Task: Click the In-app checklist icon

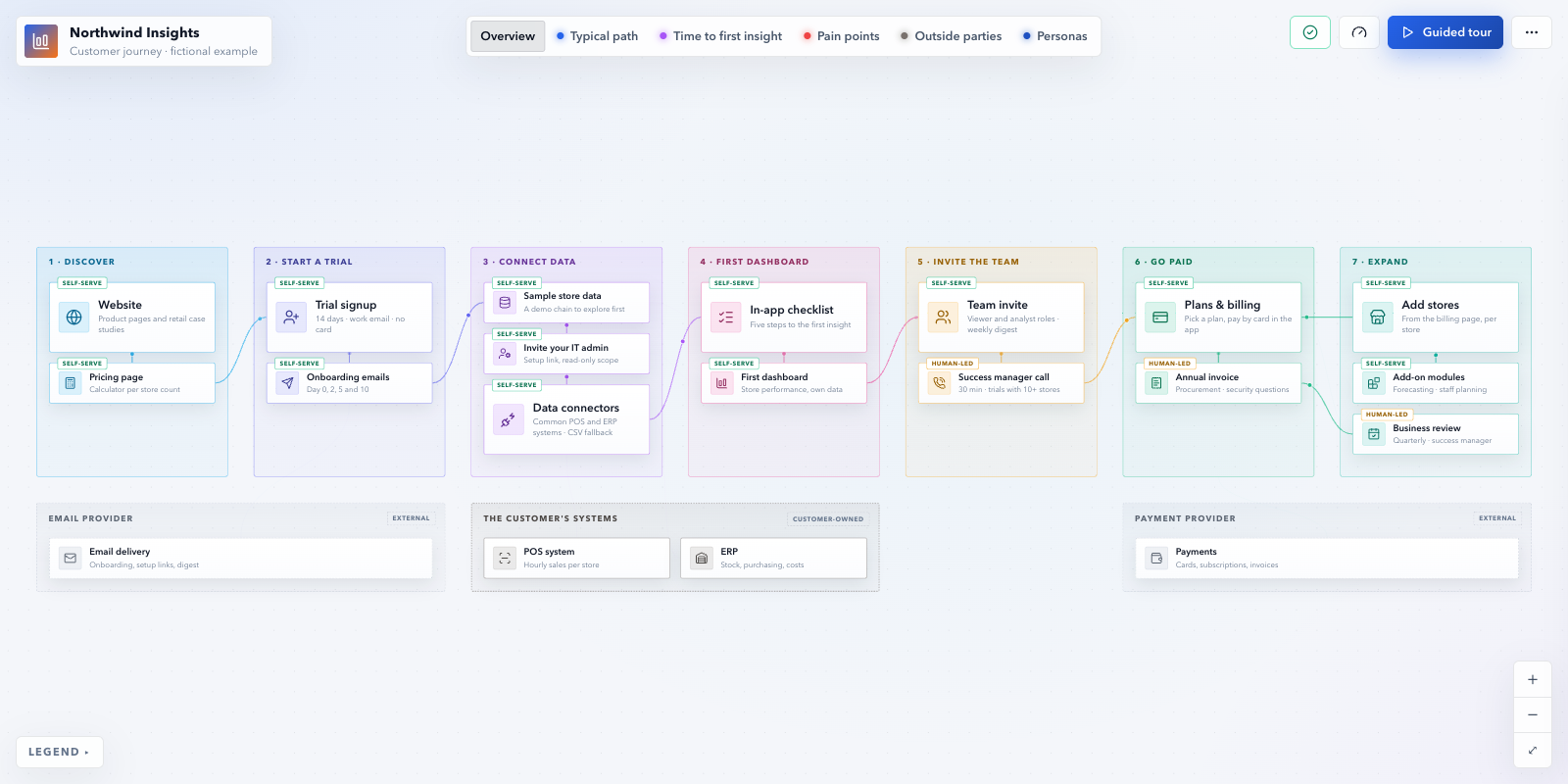Action: pyautogui.click(x=726, y=318)
